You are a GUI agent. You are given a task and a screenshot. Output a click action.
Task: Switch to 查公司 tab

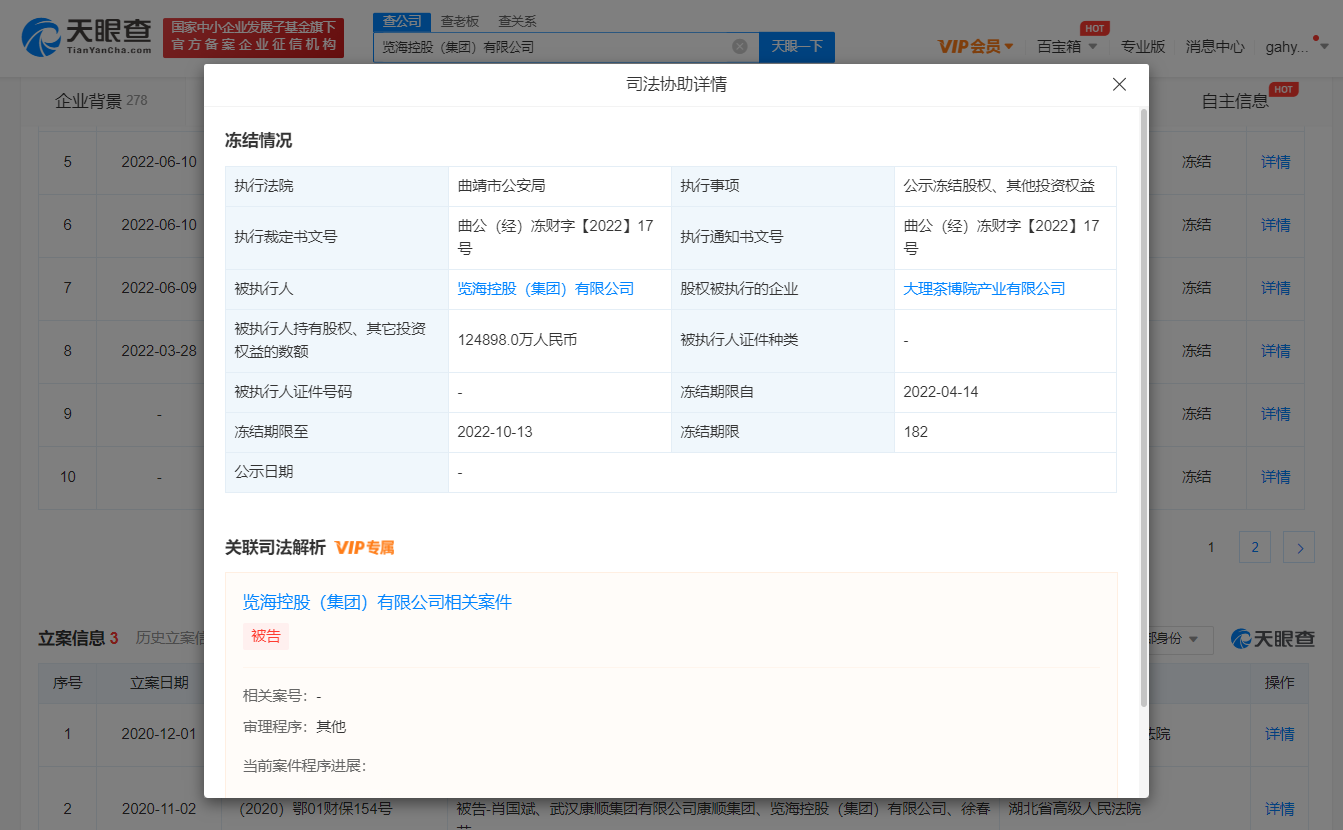click(402, 21)
